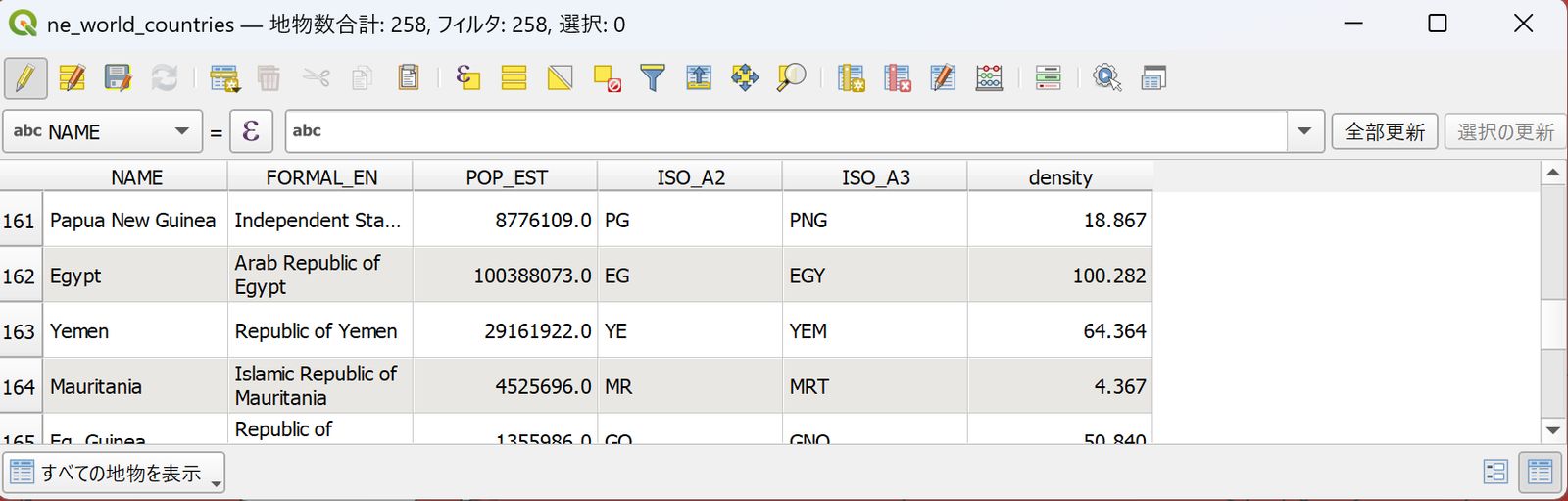
Task: Expand the expression history dropdown arrow
Action: [x=1304, y=131]
